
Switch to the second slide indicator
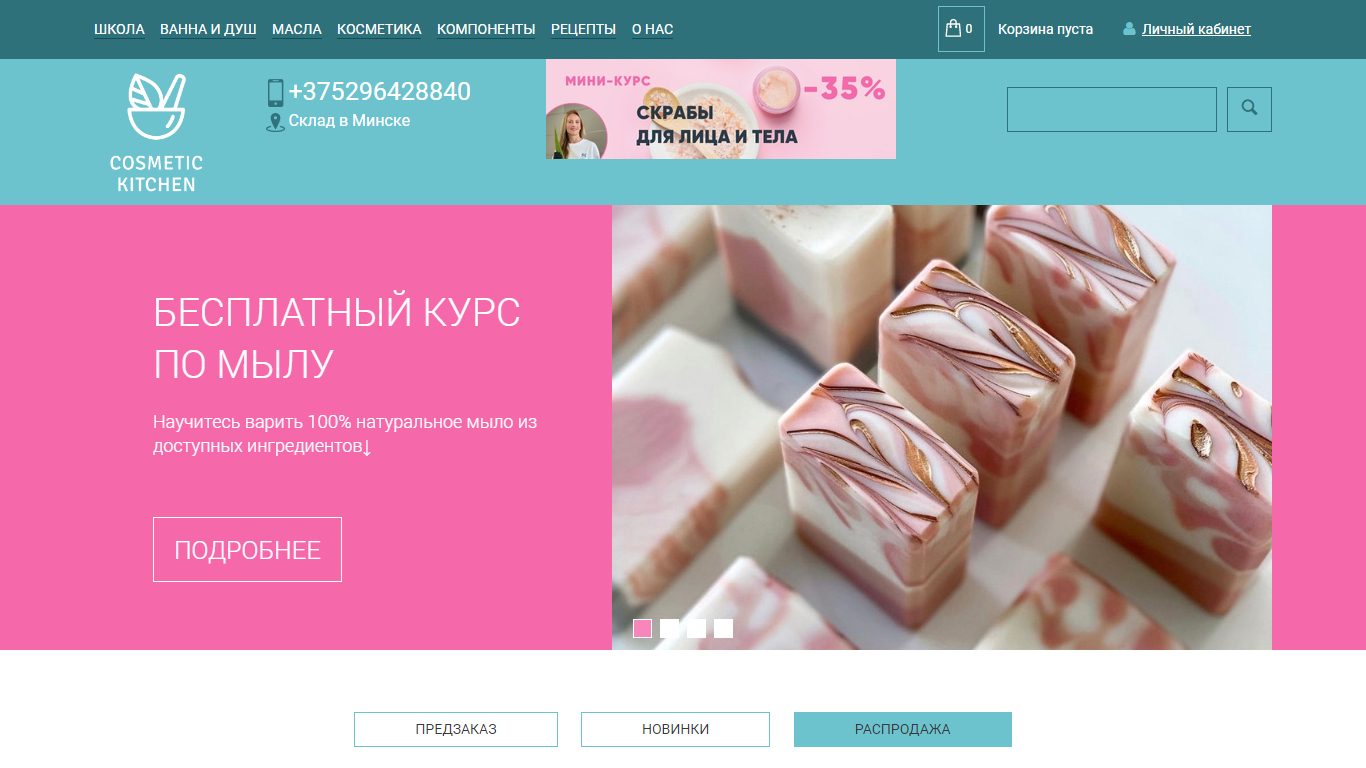669,628
